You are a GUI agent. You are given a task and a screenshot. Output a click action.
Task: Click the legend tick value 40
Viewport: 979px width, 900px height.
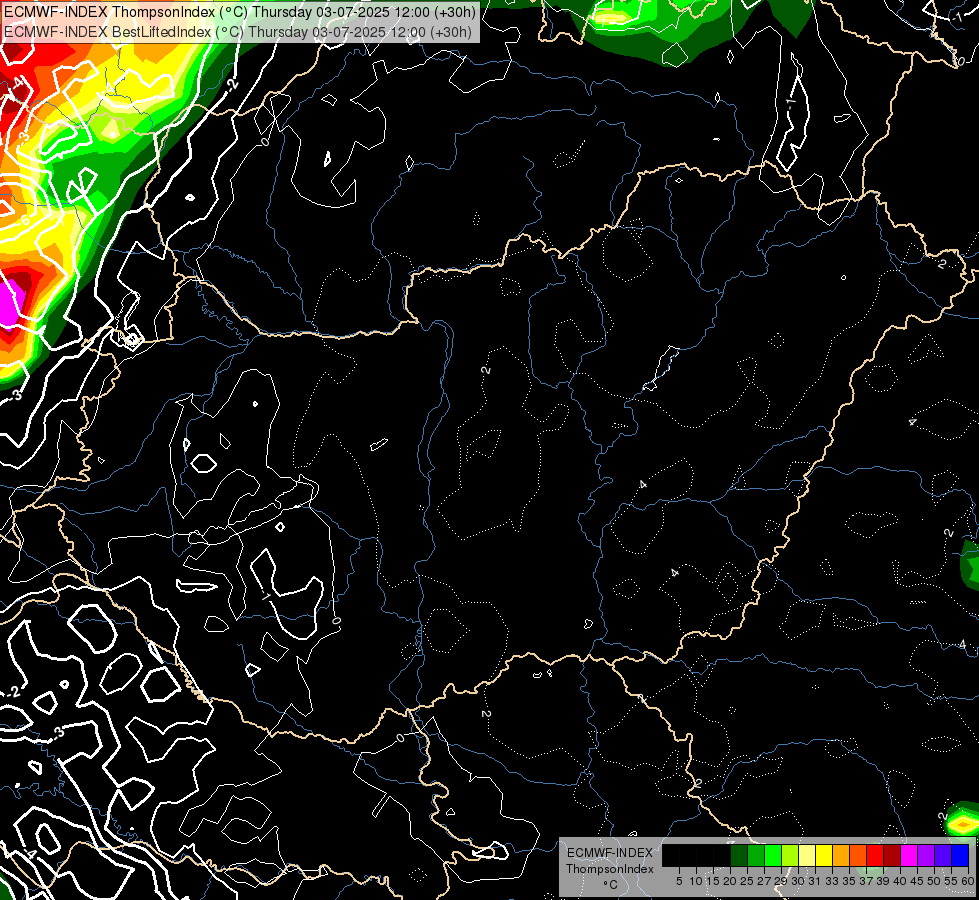900,881
